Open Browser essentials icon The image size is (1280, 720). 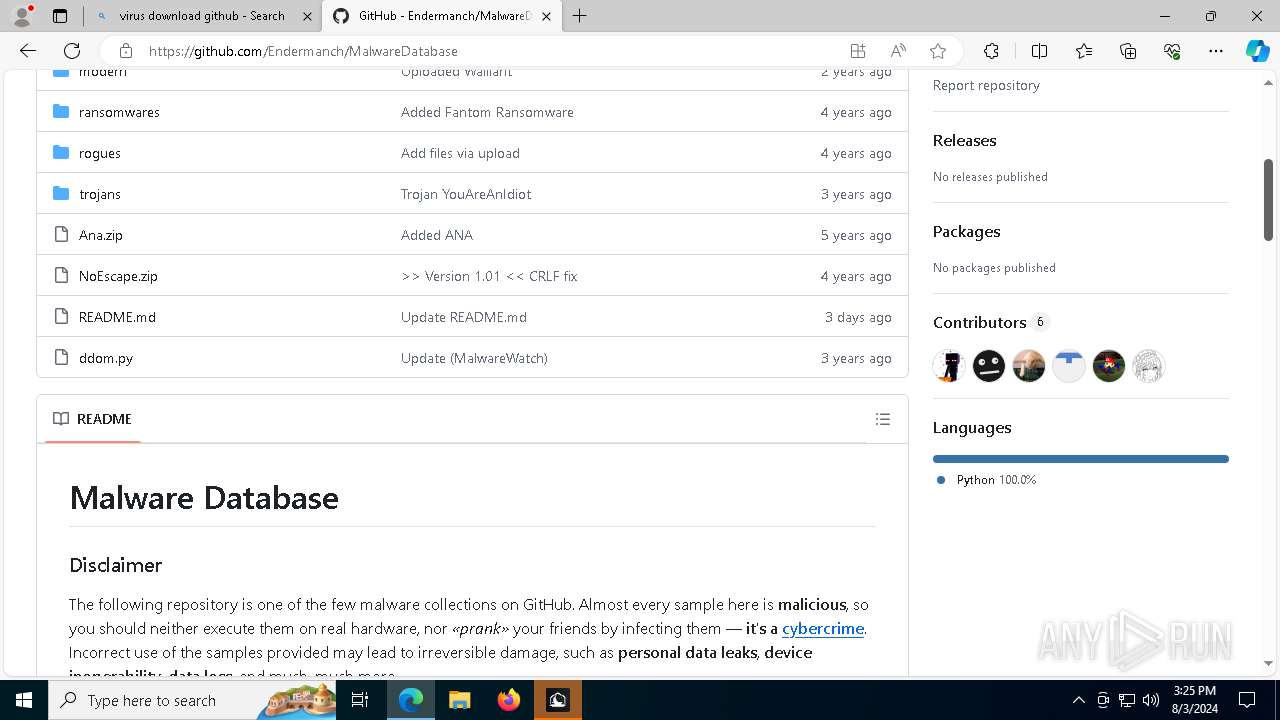click(1172, 51)
